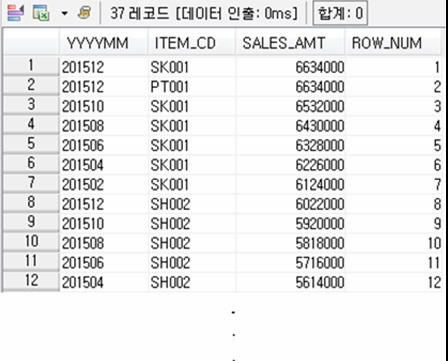Click SALES_AMT cell 6328000
Screen dimensions: 448x361
290,146
